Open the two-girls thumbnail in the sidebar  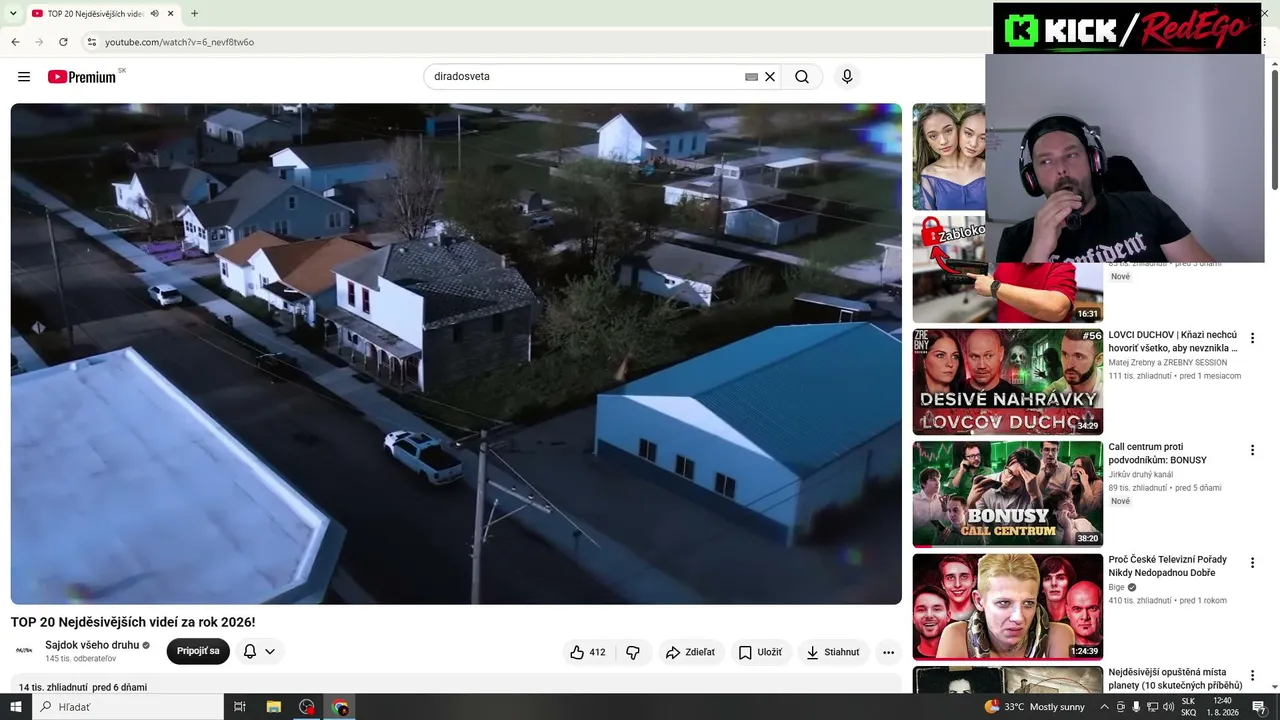coord(948,157)
